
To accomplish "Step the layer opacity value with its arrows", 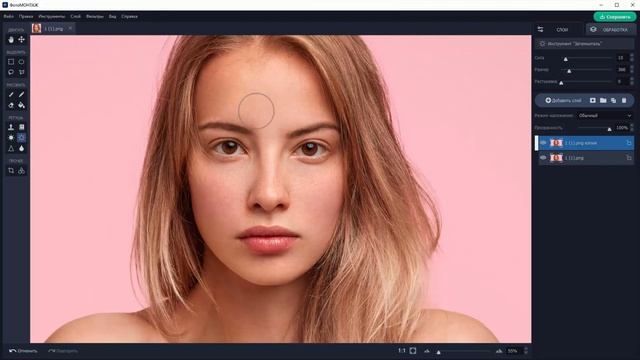I will [x=632, y=128].
